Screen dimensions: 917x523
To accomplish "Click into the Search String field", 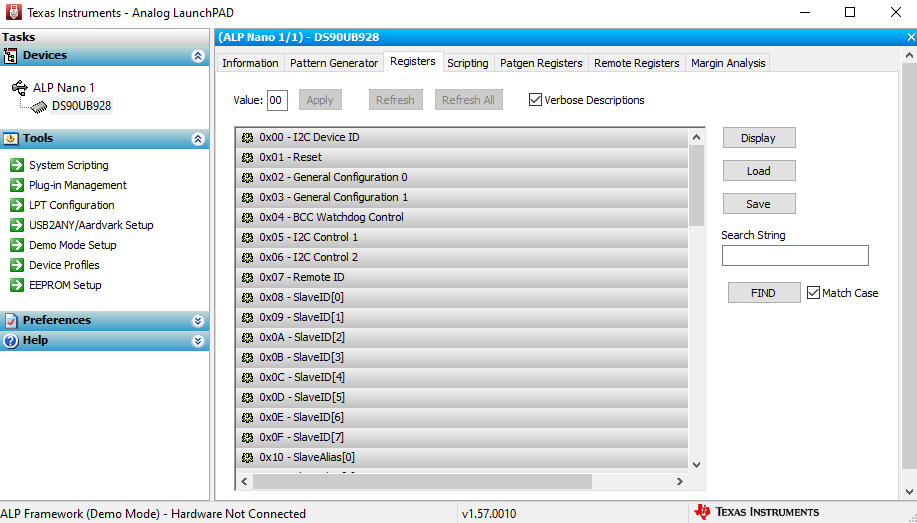I will click(795, 256).
